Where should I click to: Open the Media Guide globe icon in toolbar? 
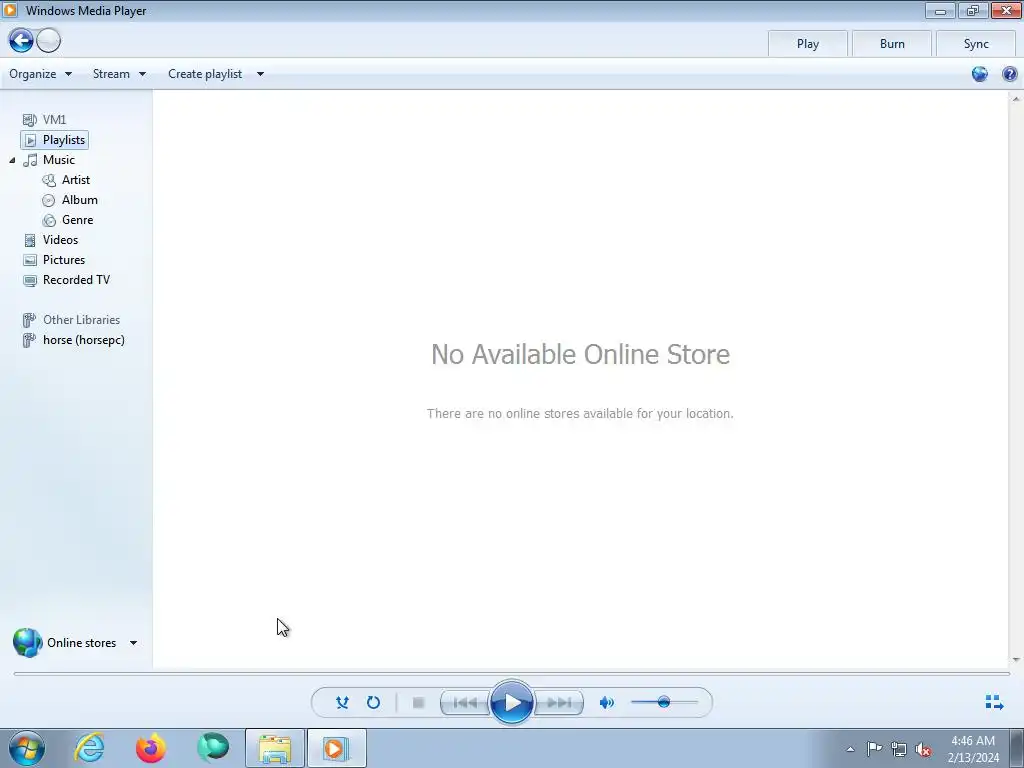980,74
